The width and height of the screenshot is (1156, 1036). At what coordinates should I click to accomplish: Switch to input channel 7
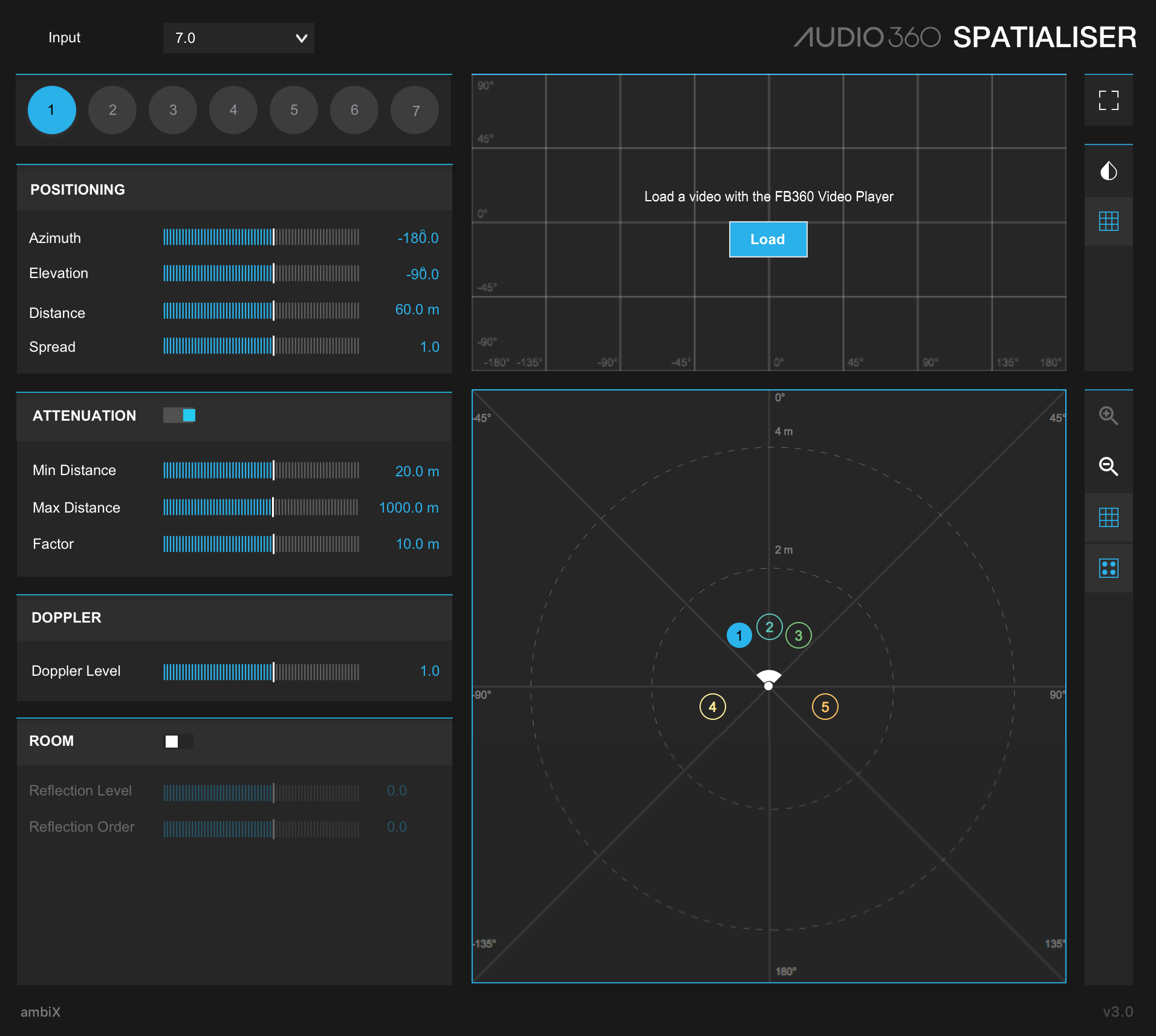click(415, 110)
